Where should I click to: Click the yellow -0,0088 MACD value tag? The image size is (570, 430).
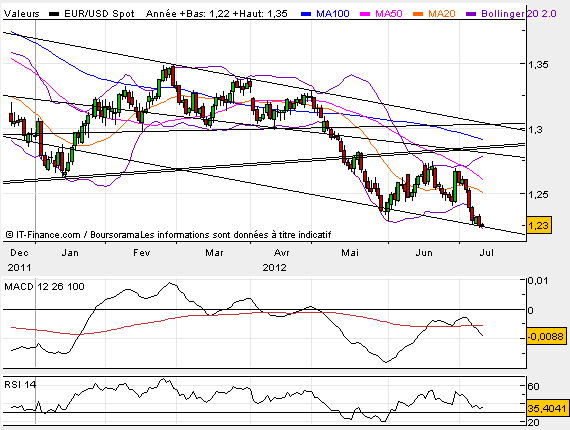coord(546,337)
